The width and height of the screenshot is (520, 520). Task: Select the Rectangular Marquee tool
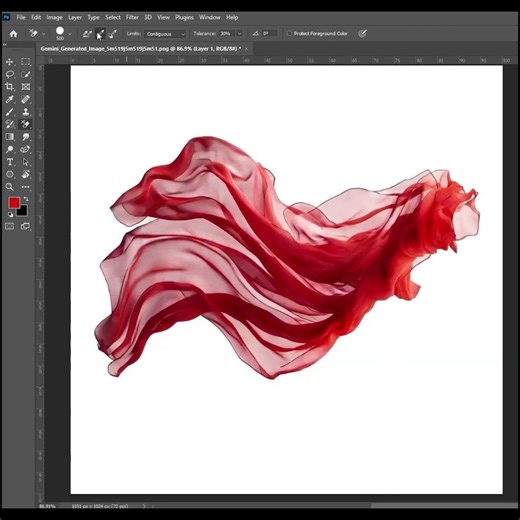pos(25,62)
